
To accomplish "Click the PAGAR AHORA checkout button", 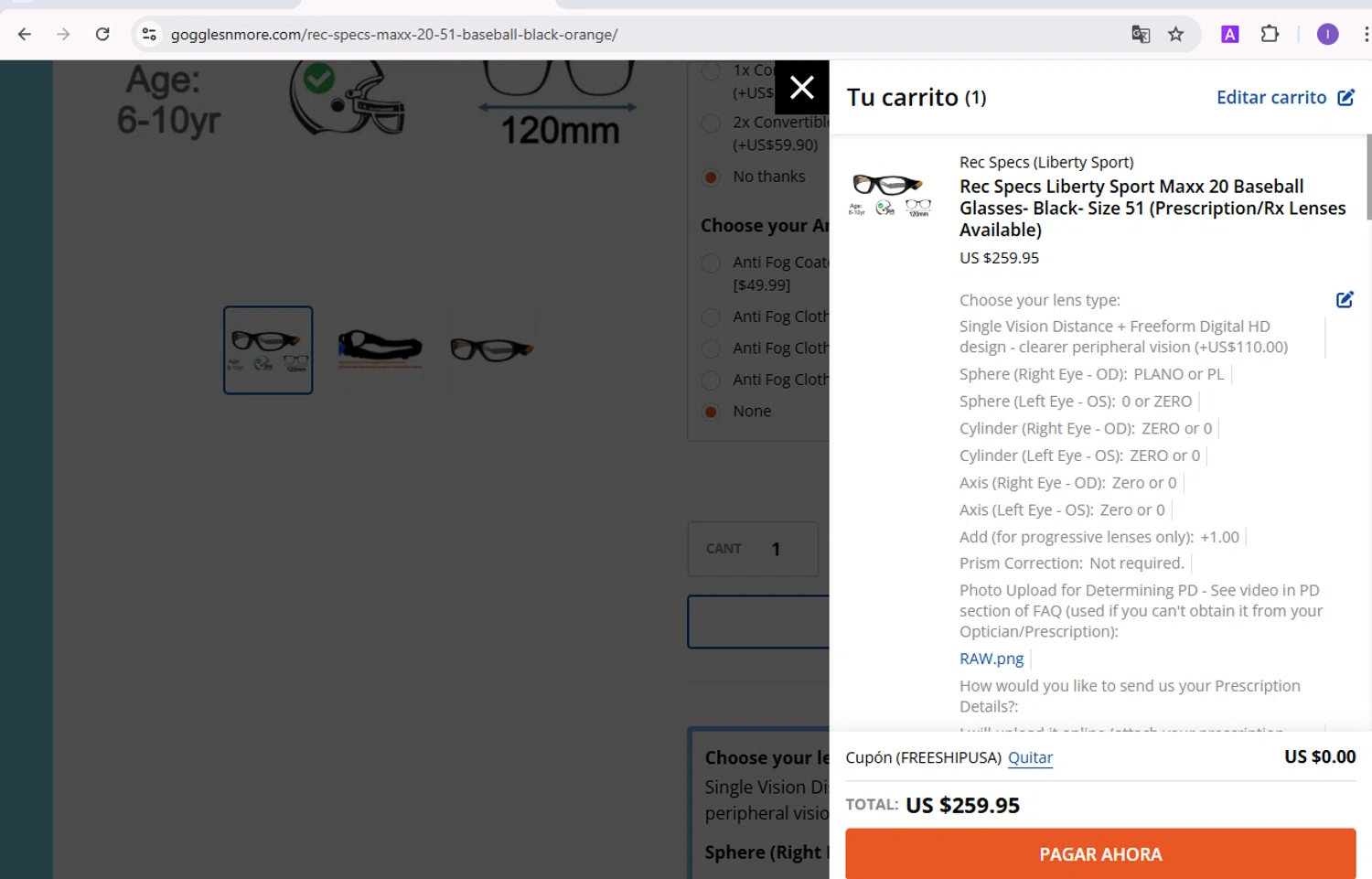I will pyautogui.click(x=1100, y=854).
